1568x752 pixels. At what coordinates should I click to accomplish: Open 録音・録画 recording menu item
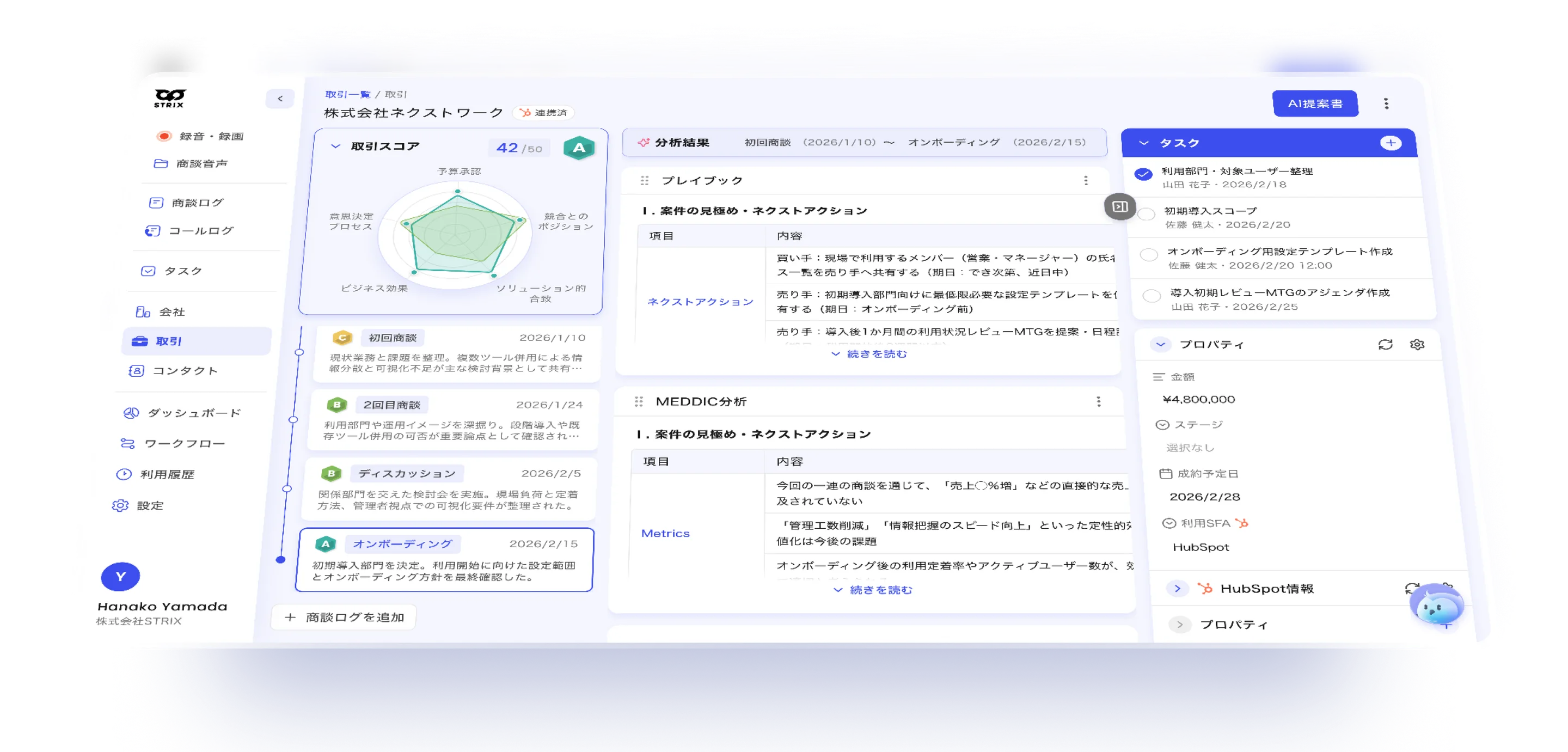coord(200,136)
